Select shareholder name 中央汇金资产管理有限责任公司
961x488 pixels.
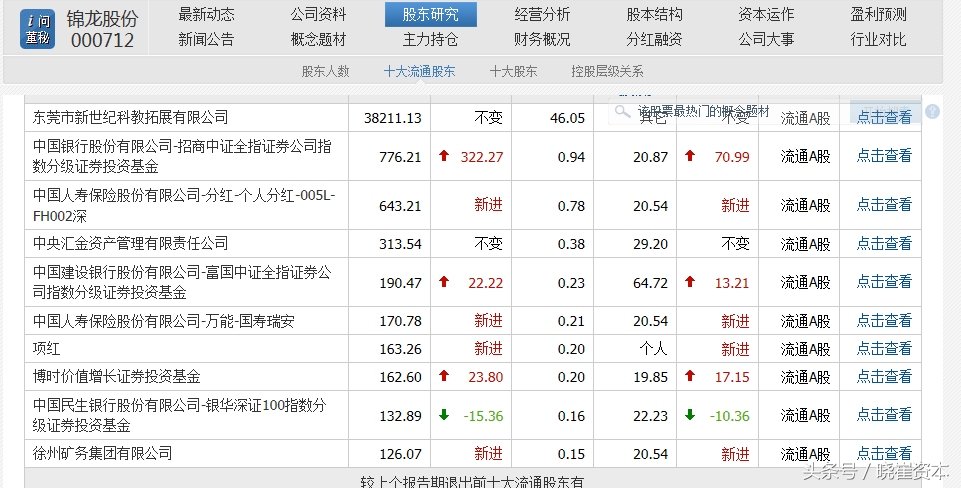[x=130, y=243]
